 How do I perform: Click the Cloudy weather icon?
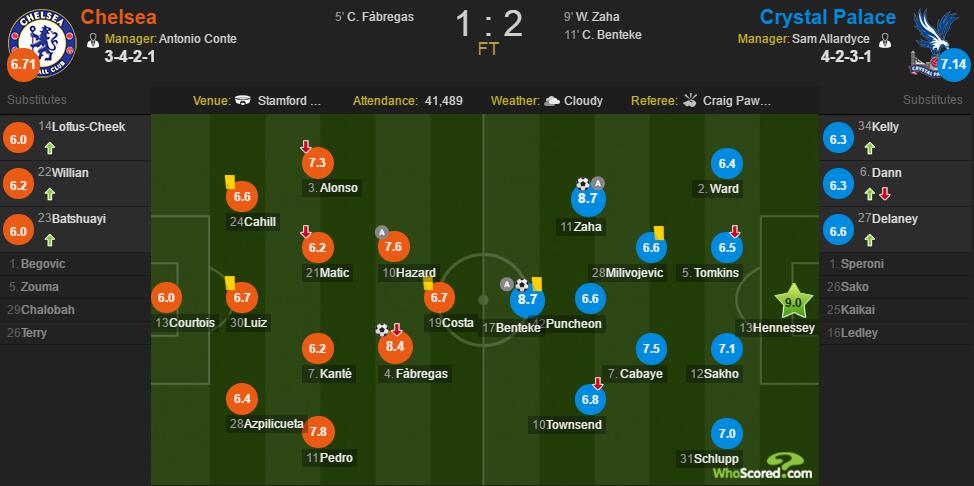[x=551, y=101]
